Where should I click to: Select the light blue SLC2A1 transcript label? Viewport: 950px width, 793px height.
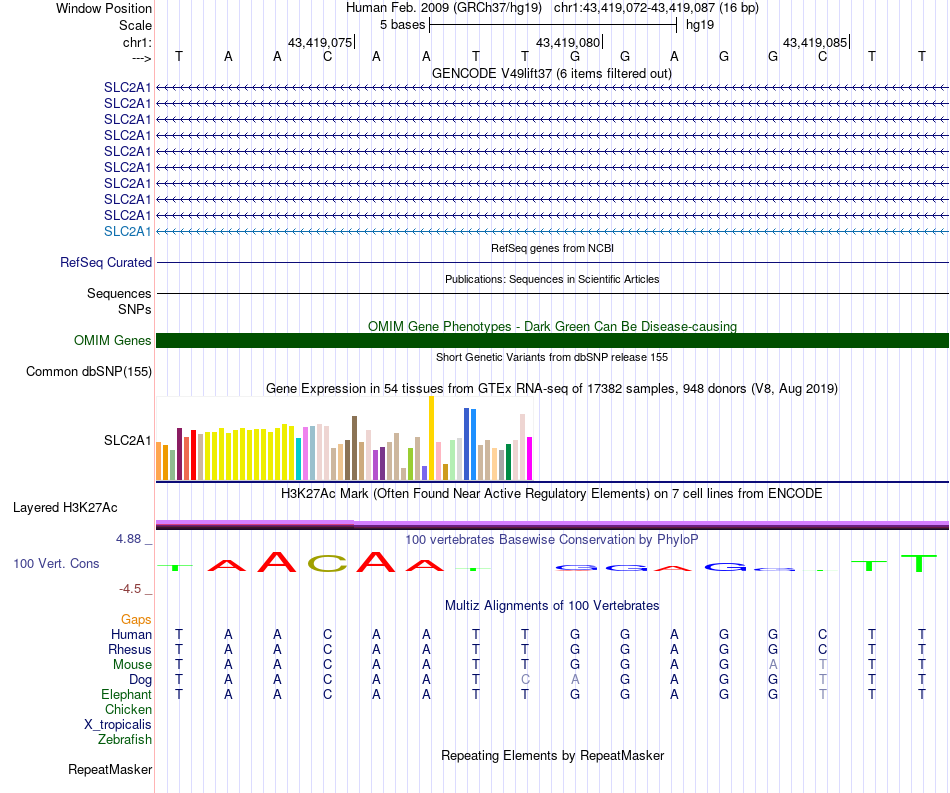[127, 231]
